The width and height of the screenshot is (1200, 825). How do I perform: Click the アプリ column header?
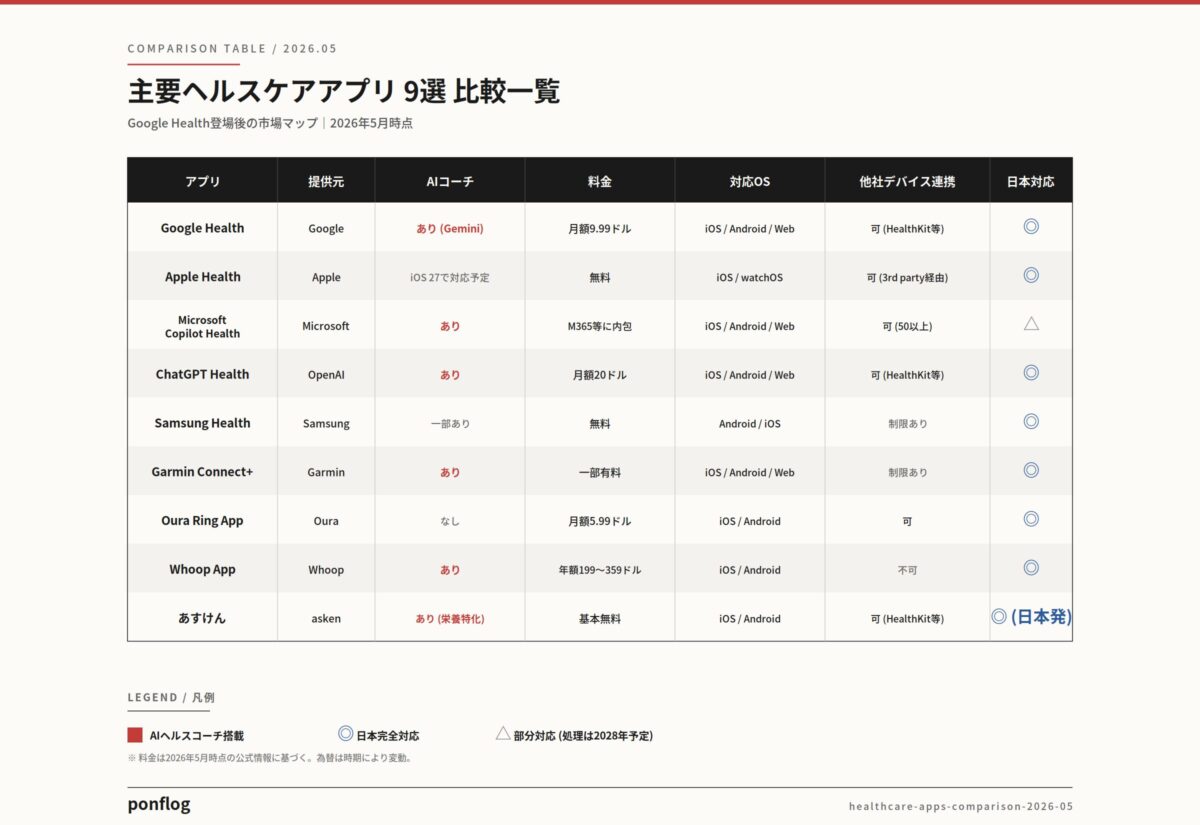pyautogui.click(x=202, y=181)
